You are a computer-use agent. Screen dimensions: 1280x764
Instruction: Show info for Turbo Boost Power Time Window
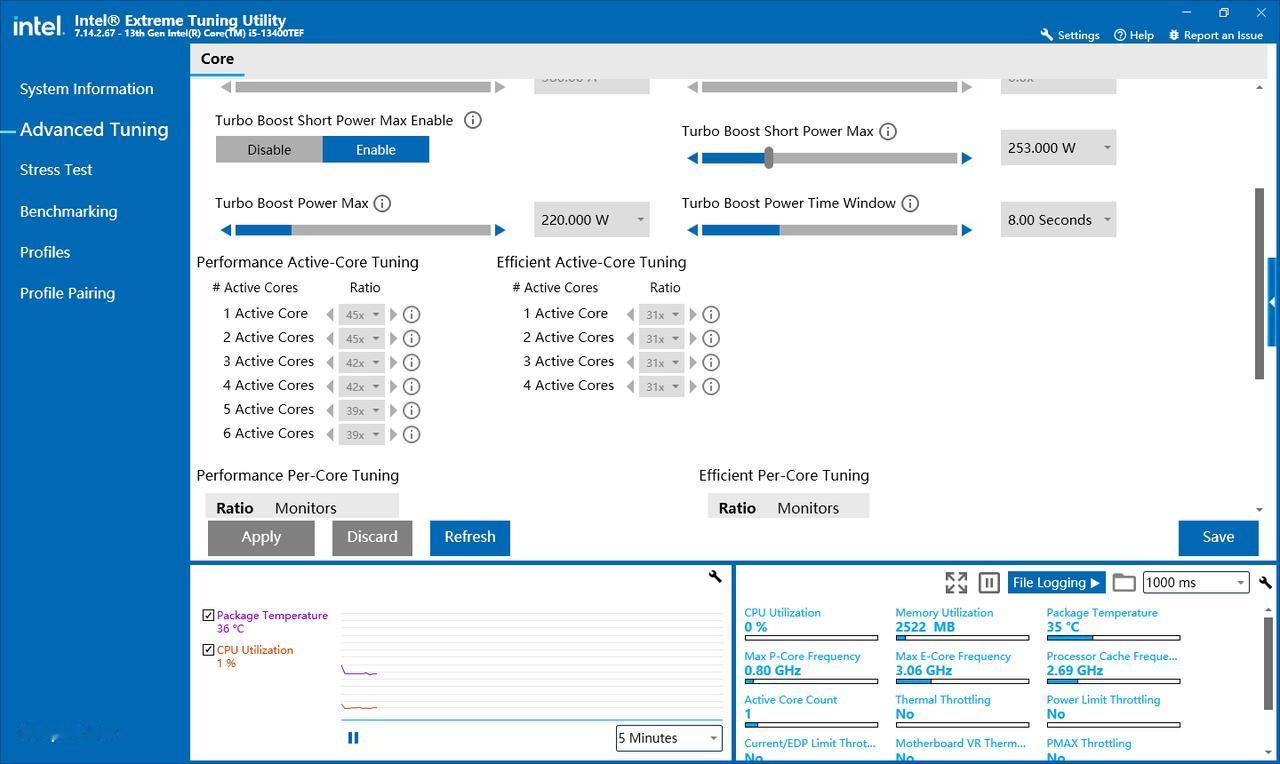pos(910,203)
